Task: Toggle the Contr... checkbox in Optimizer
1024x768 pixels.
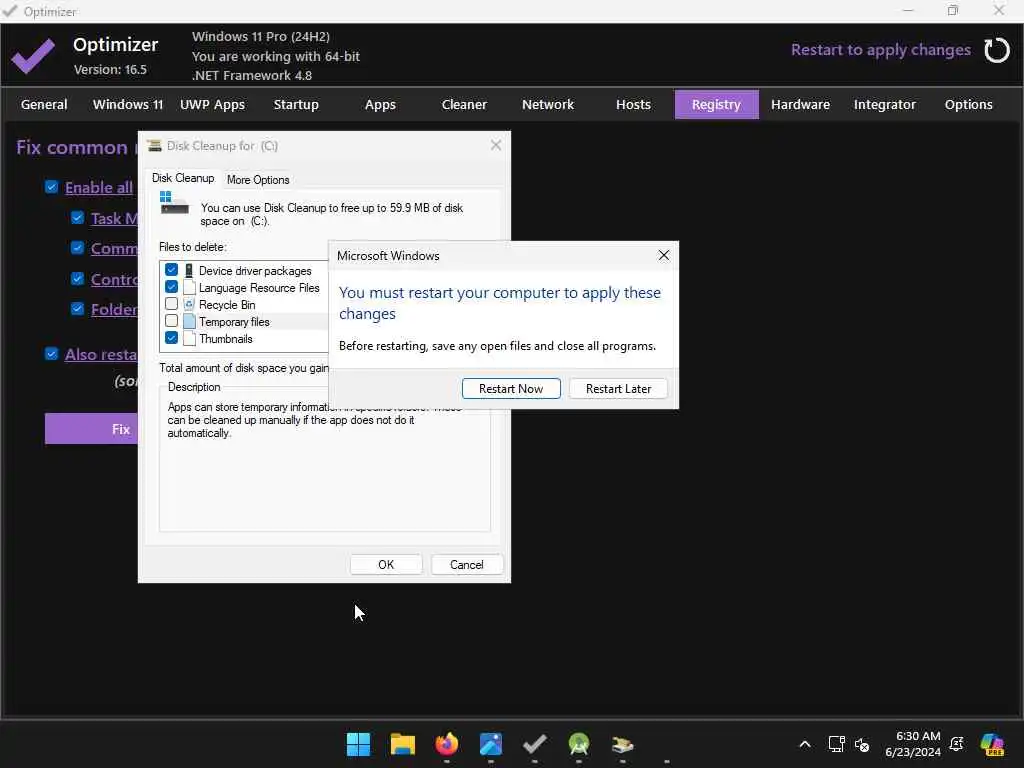Action: click(x=77, y=278)
